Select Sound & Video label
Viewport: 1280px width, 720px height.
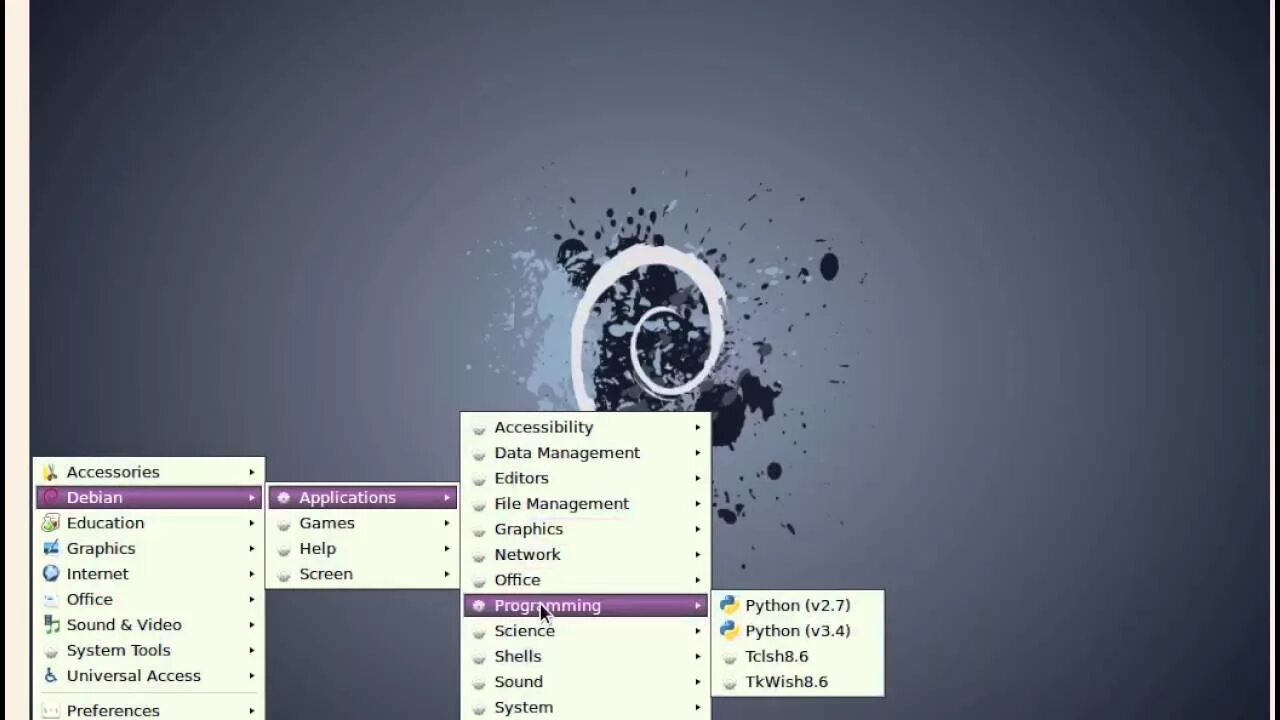point(124,625)
